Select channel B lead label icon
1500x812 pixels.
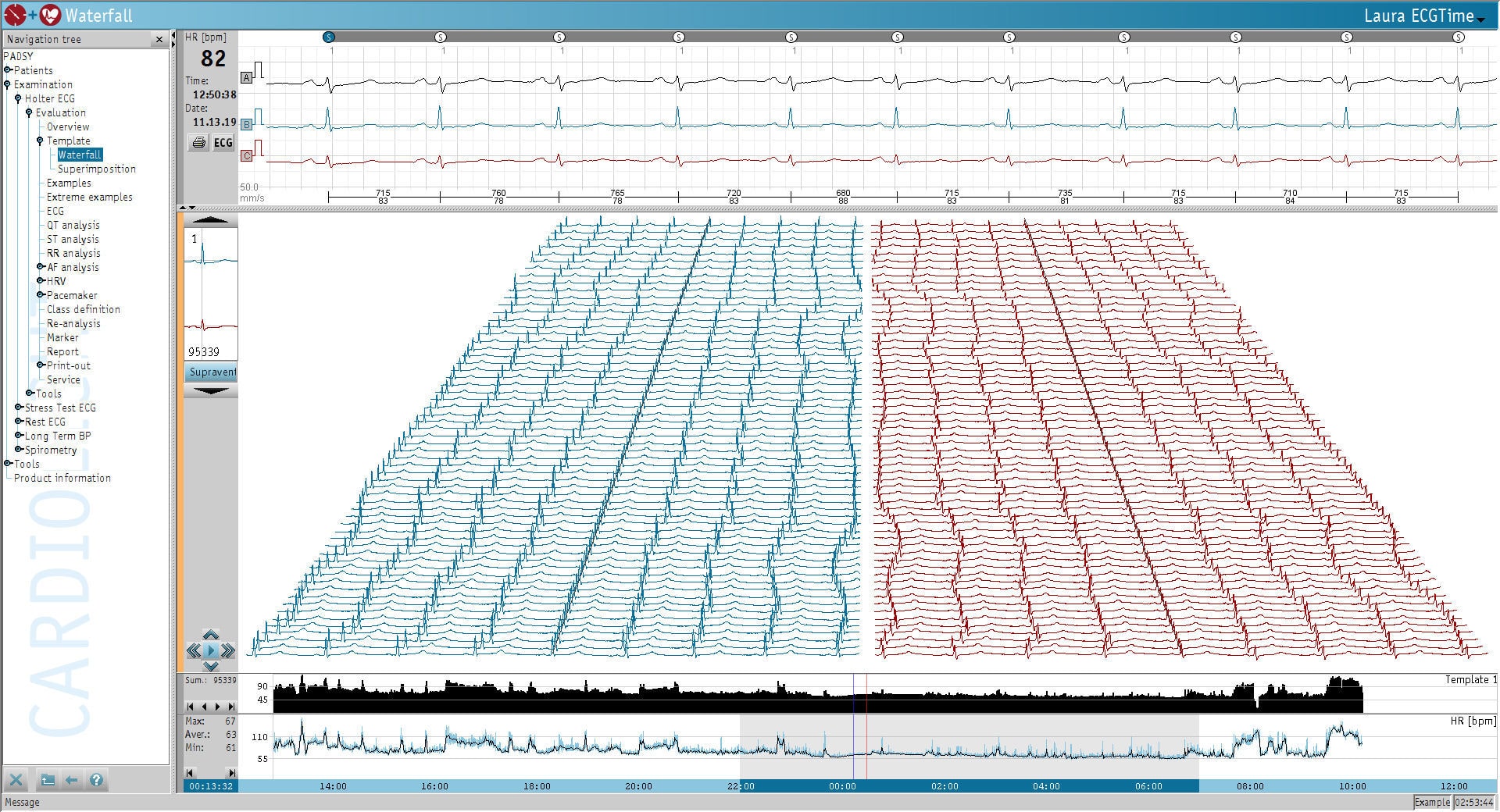pyautogui.click(x=247, y=122)
